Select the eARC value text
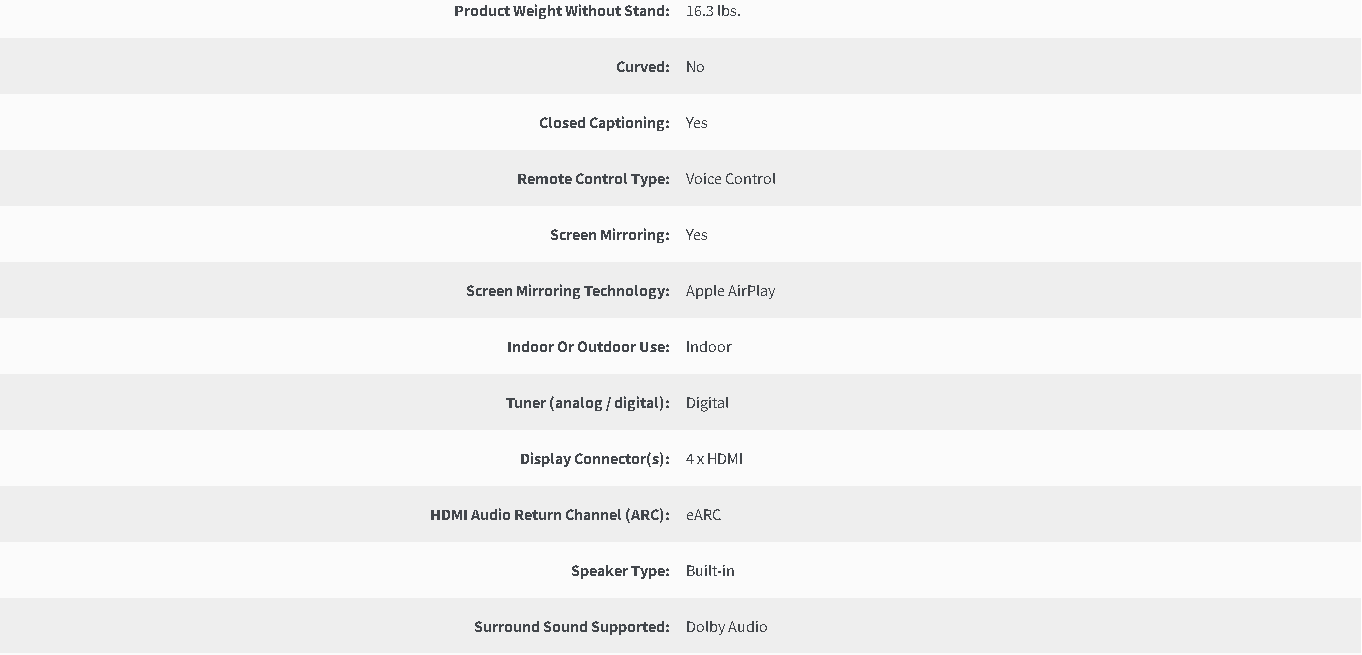This screenshot has height=655, width=1362. 703,515
